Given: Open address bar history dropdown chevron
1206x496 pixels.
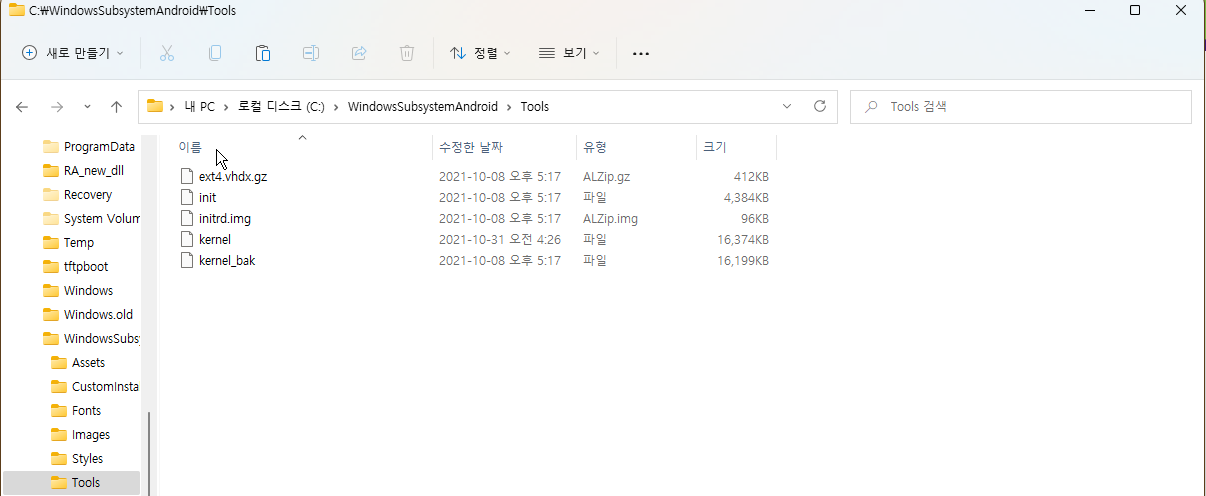Looking at the screenshot, I should tap(787, 106).
